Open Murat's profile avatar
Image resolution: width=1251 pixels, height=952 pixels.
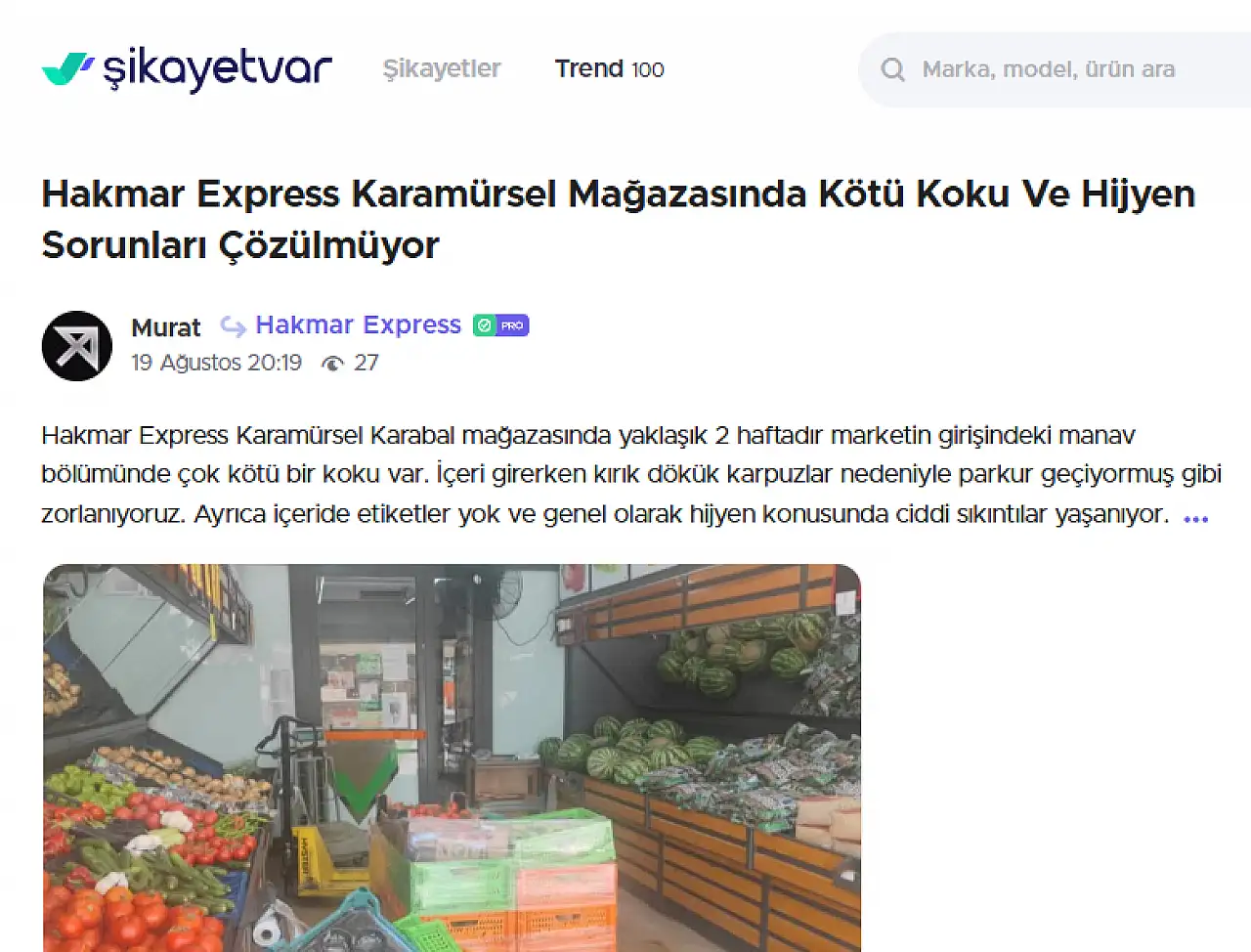(x=77, y=346)
